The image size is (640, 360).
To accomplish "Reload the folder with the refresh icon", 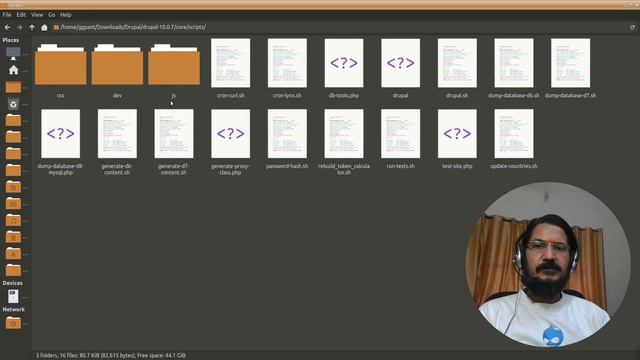I will (632, 27).
